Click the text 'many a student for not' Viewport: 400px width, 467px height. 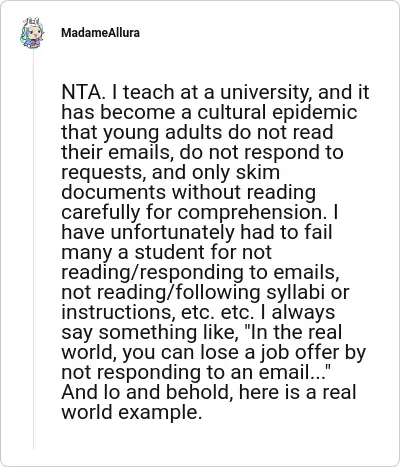click(166, 253)
